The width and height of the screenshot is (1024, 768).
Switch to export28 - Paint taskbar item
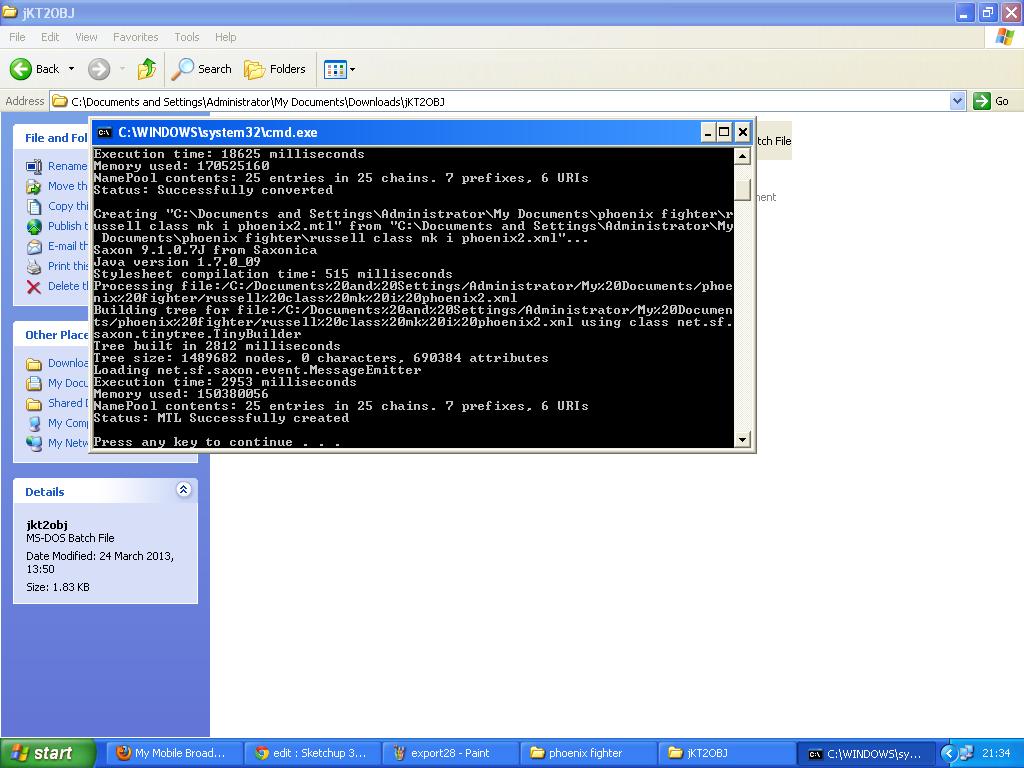(450, 753)
